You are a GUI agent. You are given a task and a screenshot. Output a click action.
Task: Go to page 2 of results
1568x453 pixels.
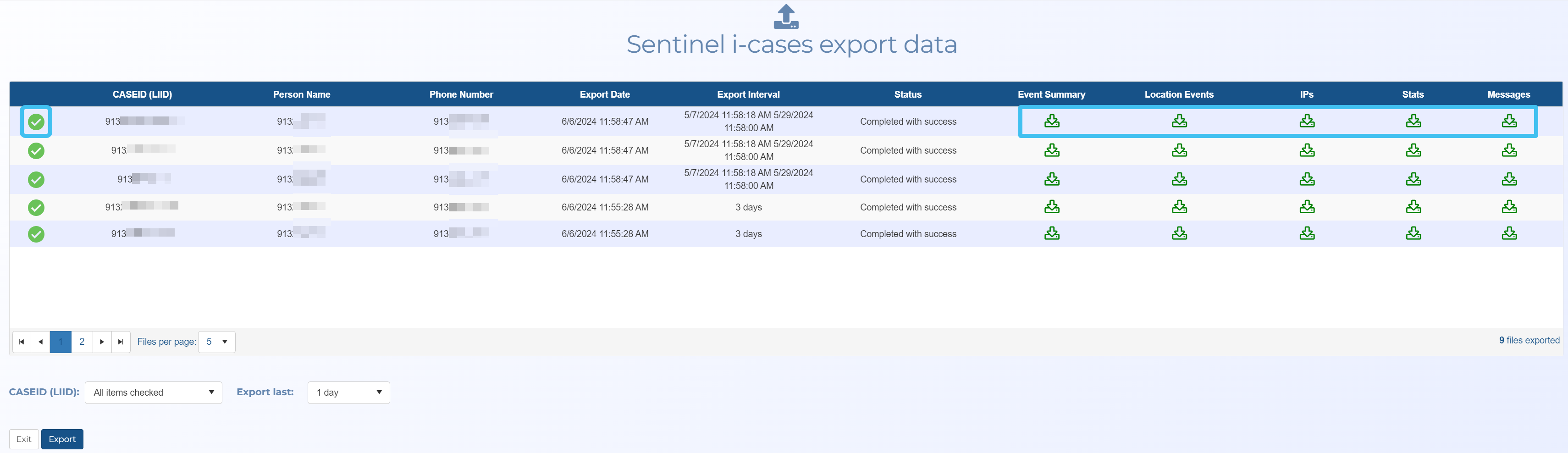click(82, 342)
